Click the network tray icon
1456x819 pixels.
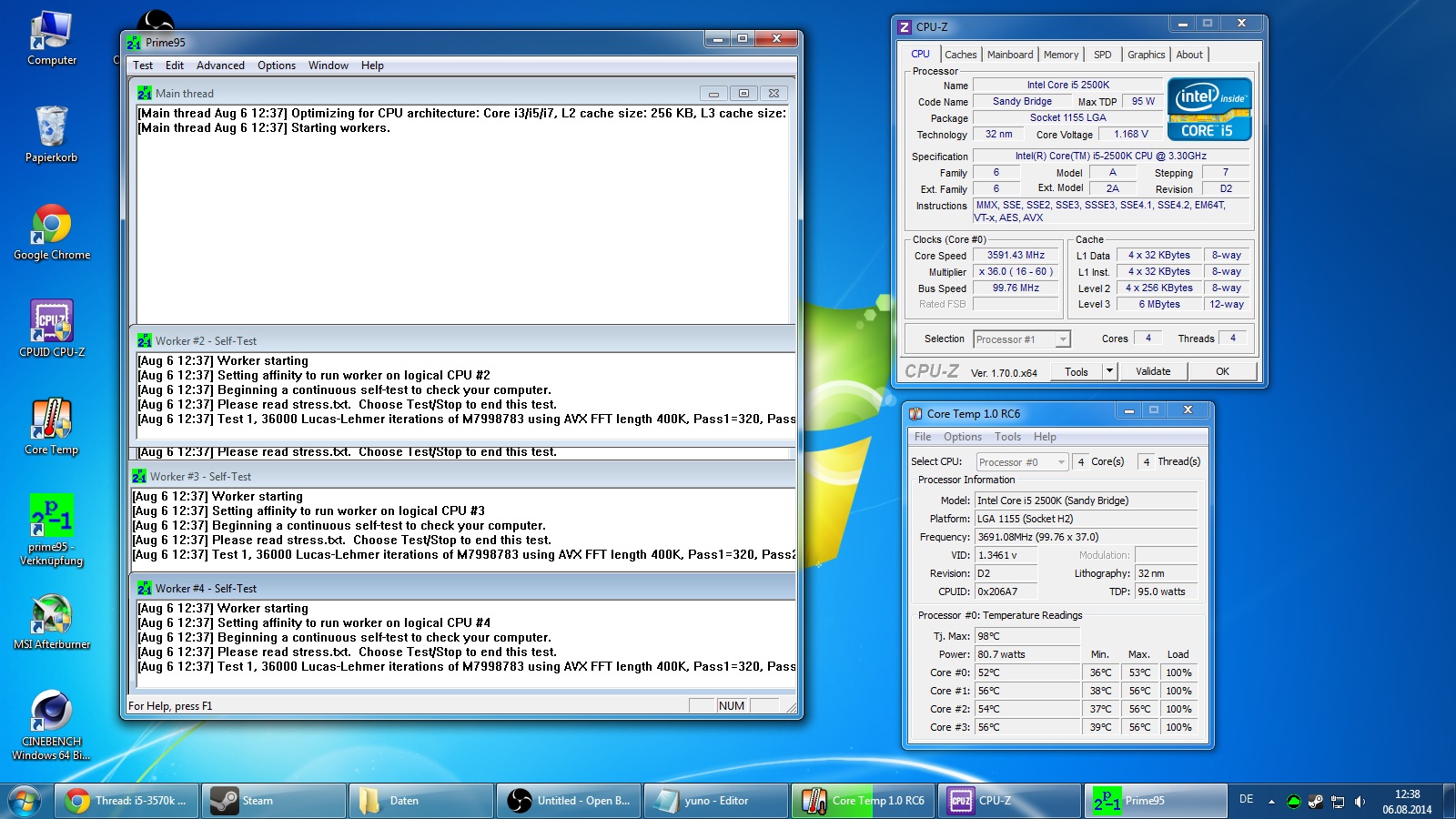coord(1338,802)
